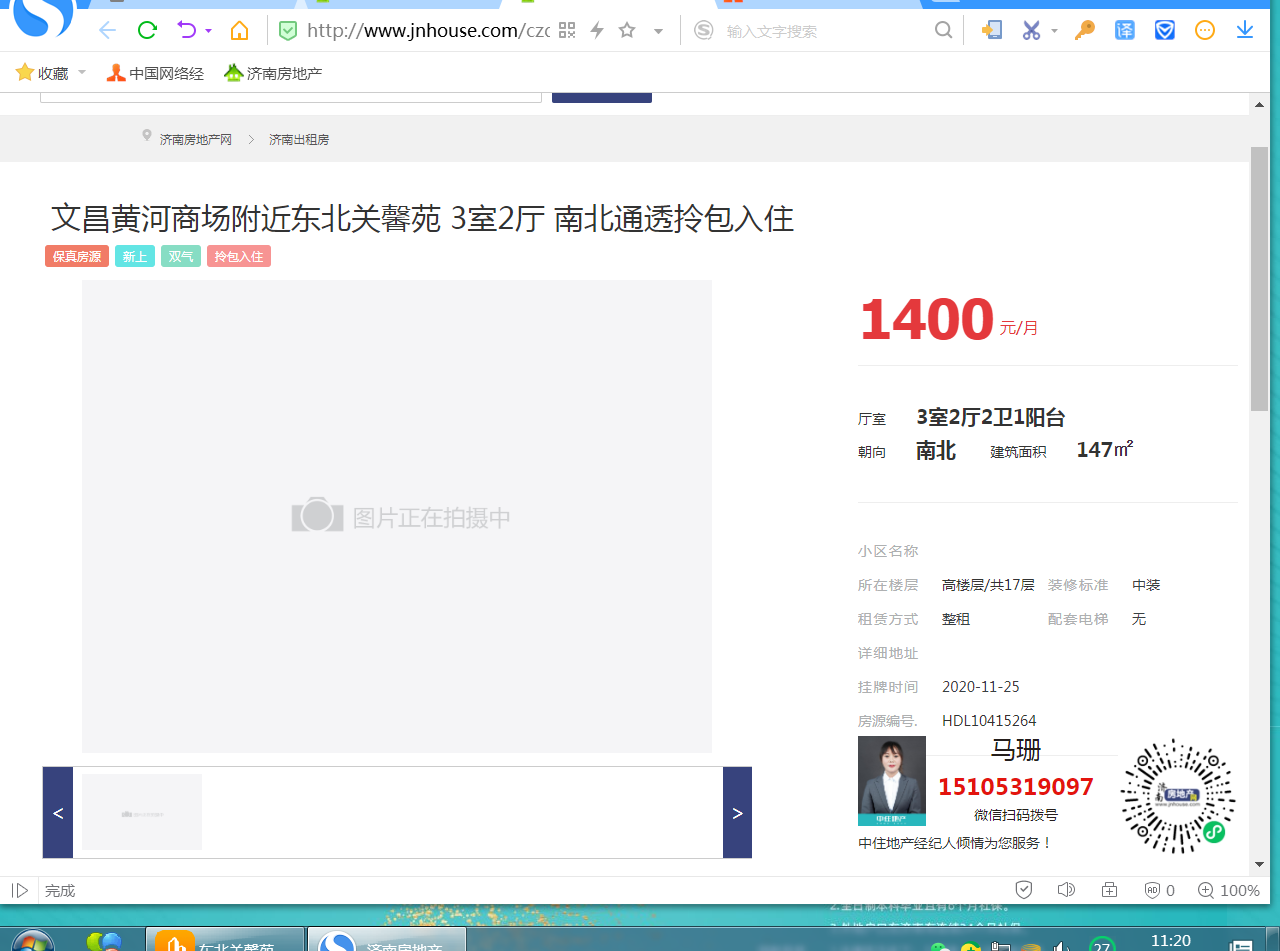
Task: Toggle the sidebar panel in status bar
Action: pyautogui.click(x=19, y=890)
